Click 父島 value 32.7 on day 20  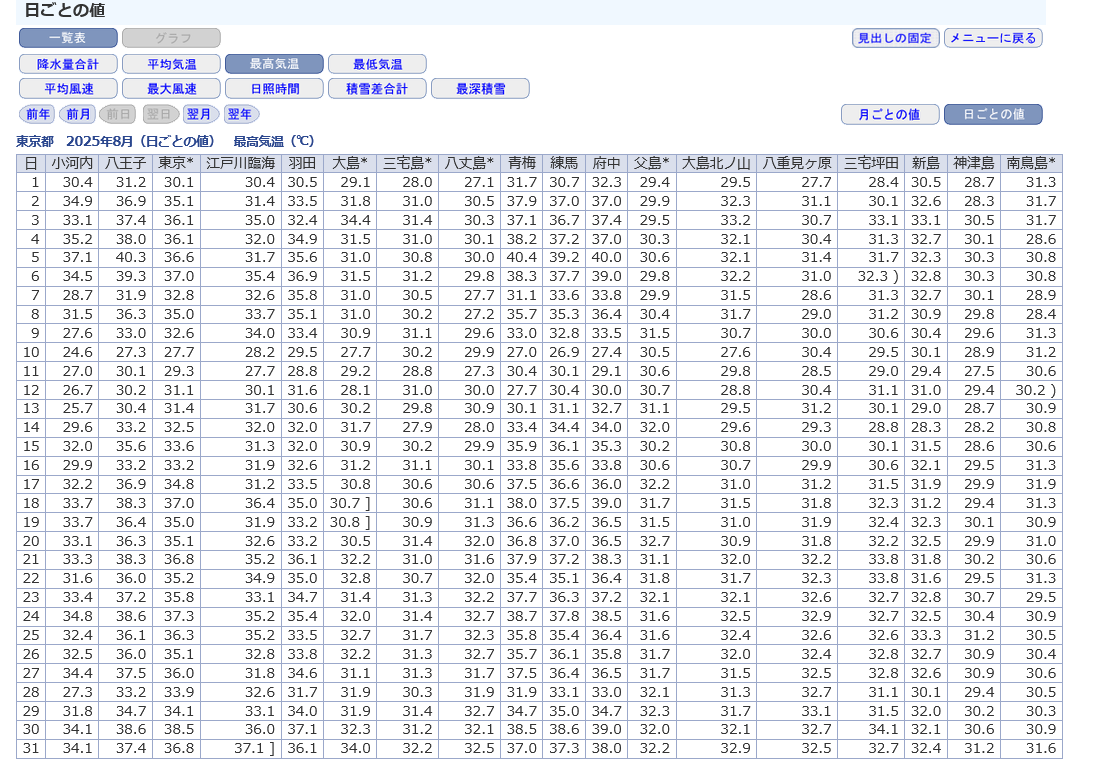tap(654, 541)
